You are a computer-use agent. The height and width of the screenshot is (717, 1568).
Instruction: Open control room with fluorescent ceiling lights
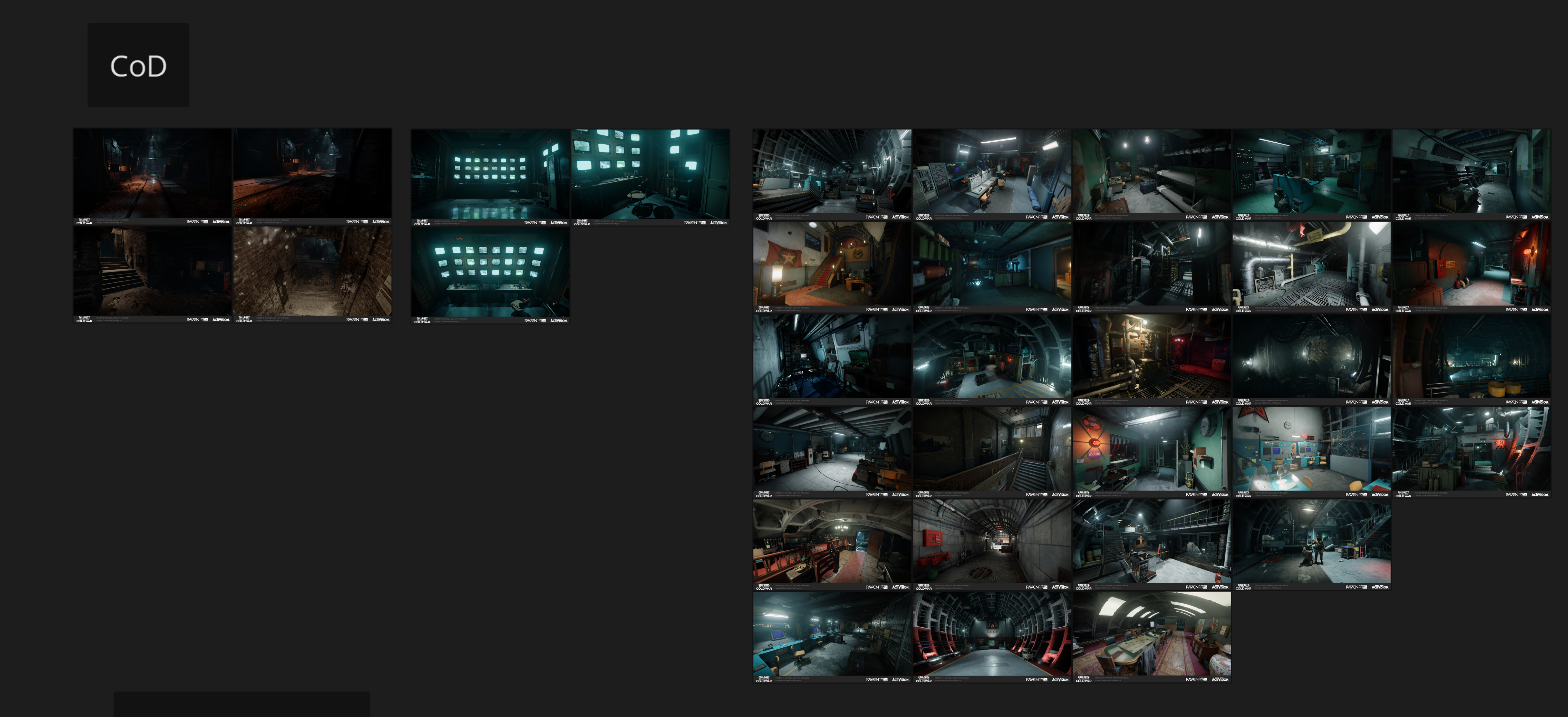click(992, 174)
